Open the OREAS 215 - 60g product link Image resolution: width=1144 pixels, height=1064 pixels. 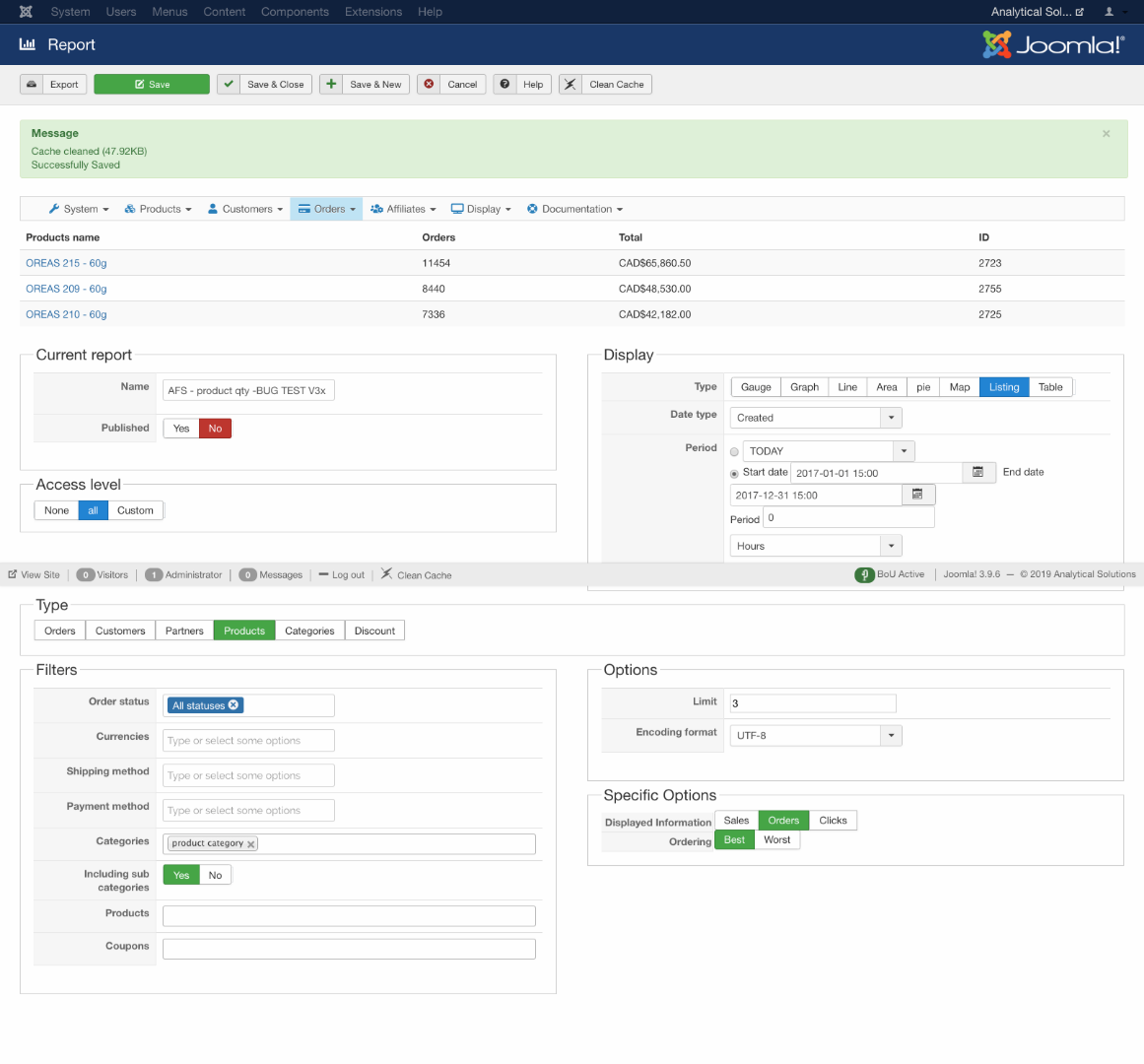(66, 263)
